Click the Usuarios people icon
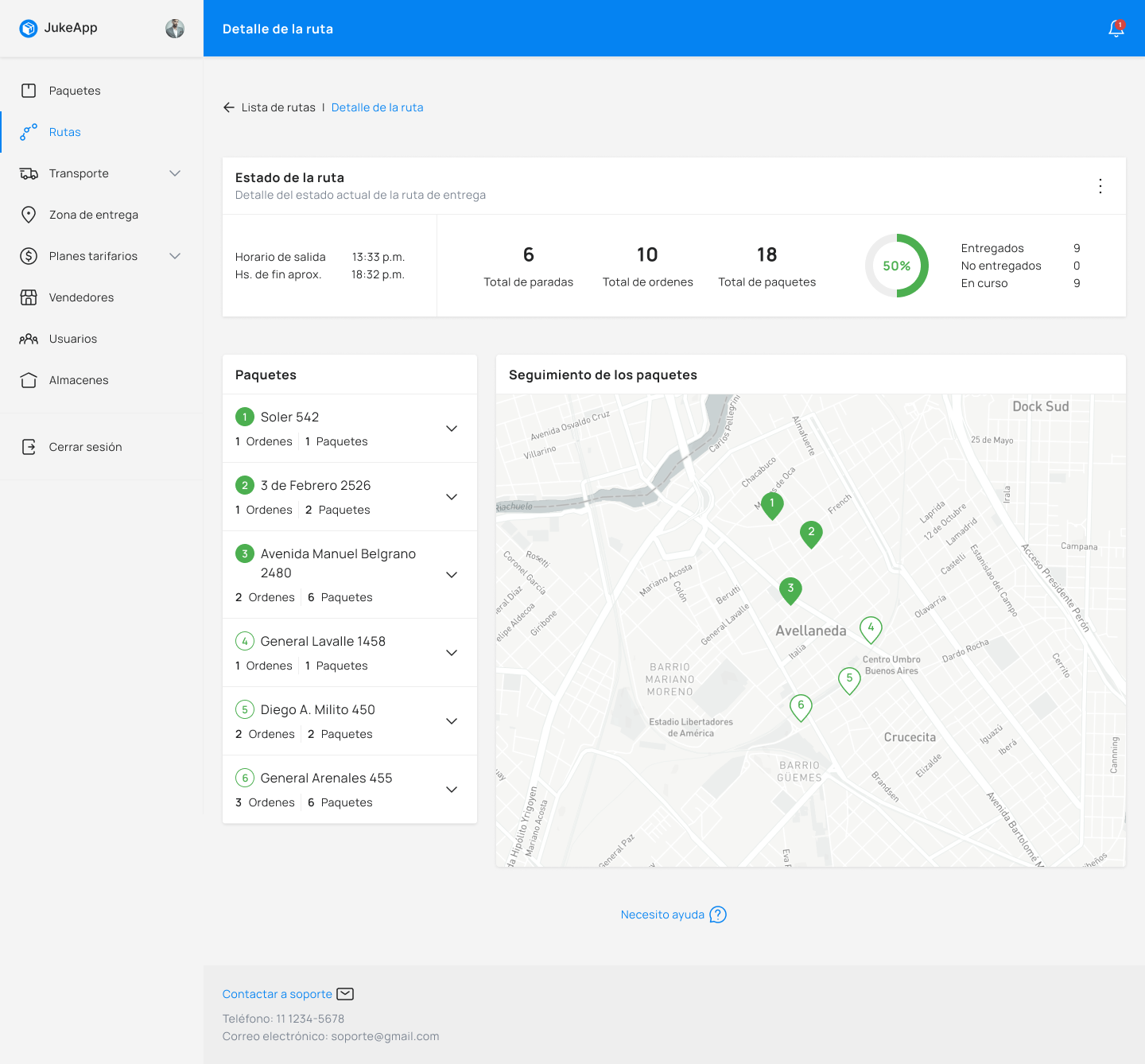This screenshot has height=1064, width=1145. click(29, 339)
